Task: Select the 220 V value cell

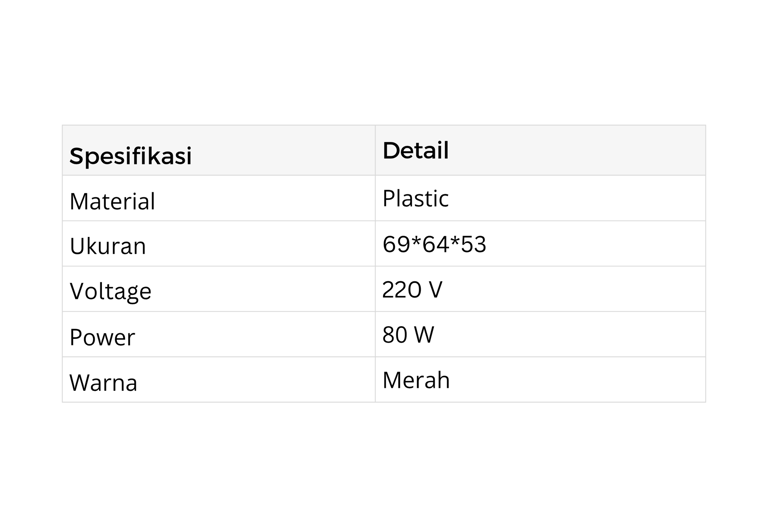Action: click(411, 290)
